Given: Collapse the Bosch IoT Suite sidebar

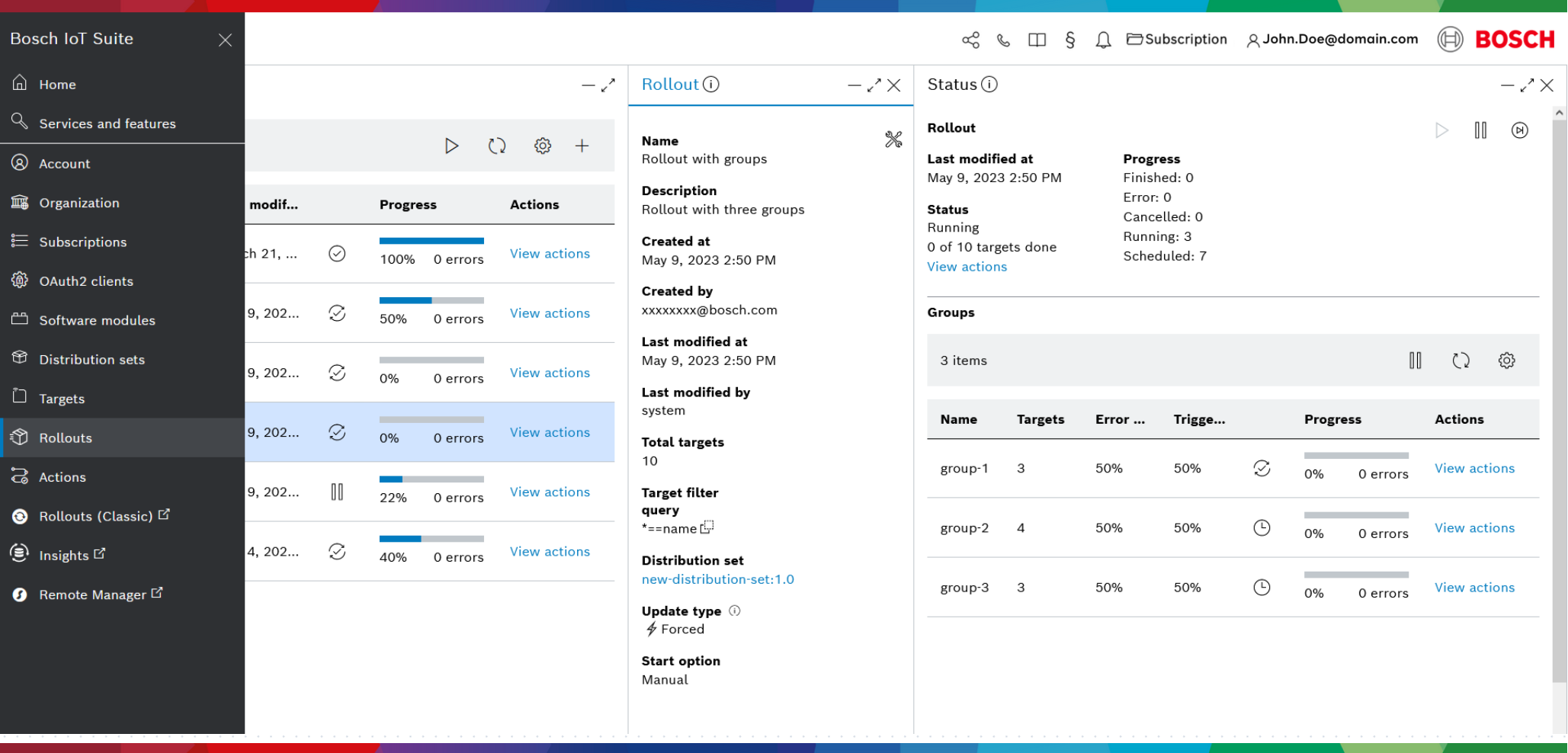Looking at the screenshot, I should [225, 40].
